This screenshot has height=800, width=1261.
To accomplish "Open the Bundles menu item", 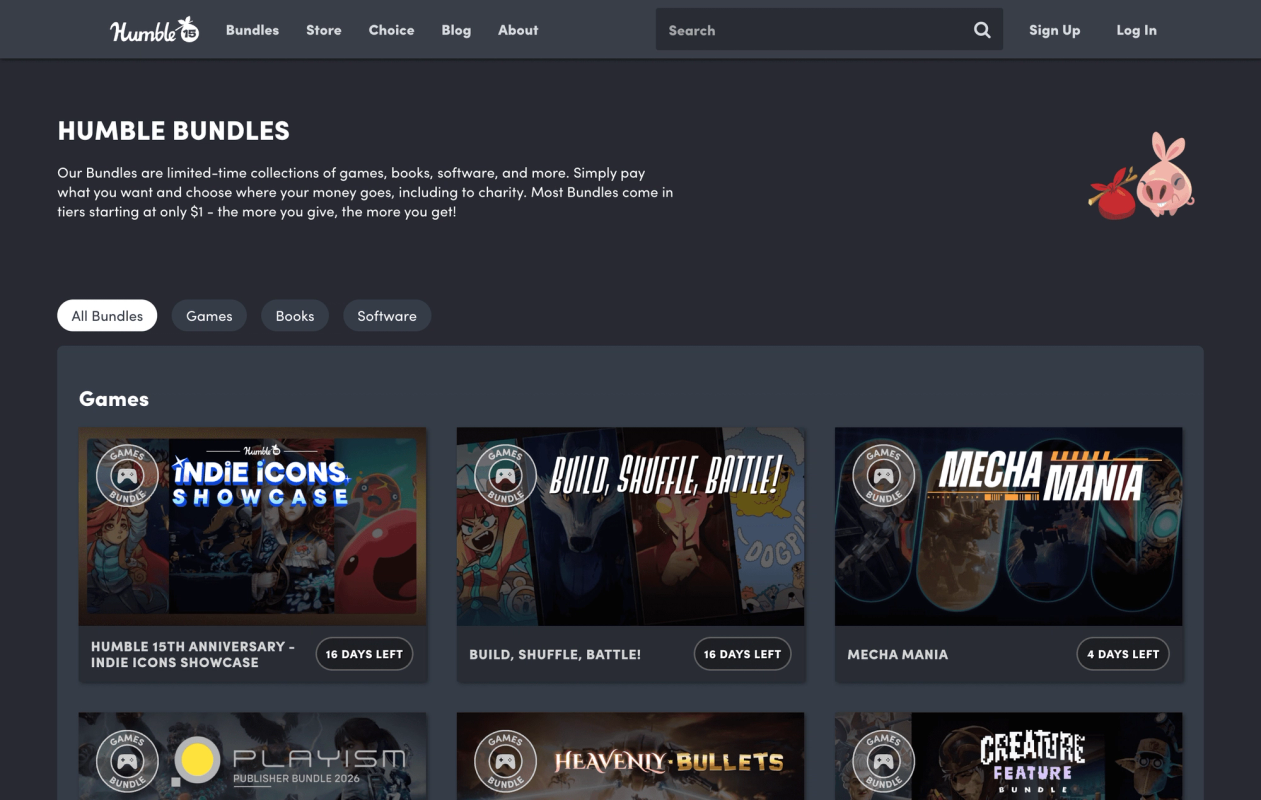I will 252,30.
